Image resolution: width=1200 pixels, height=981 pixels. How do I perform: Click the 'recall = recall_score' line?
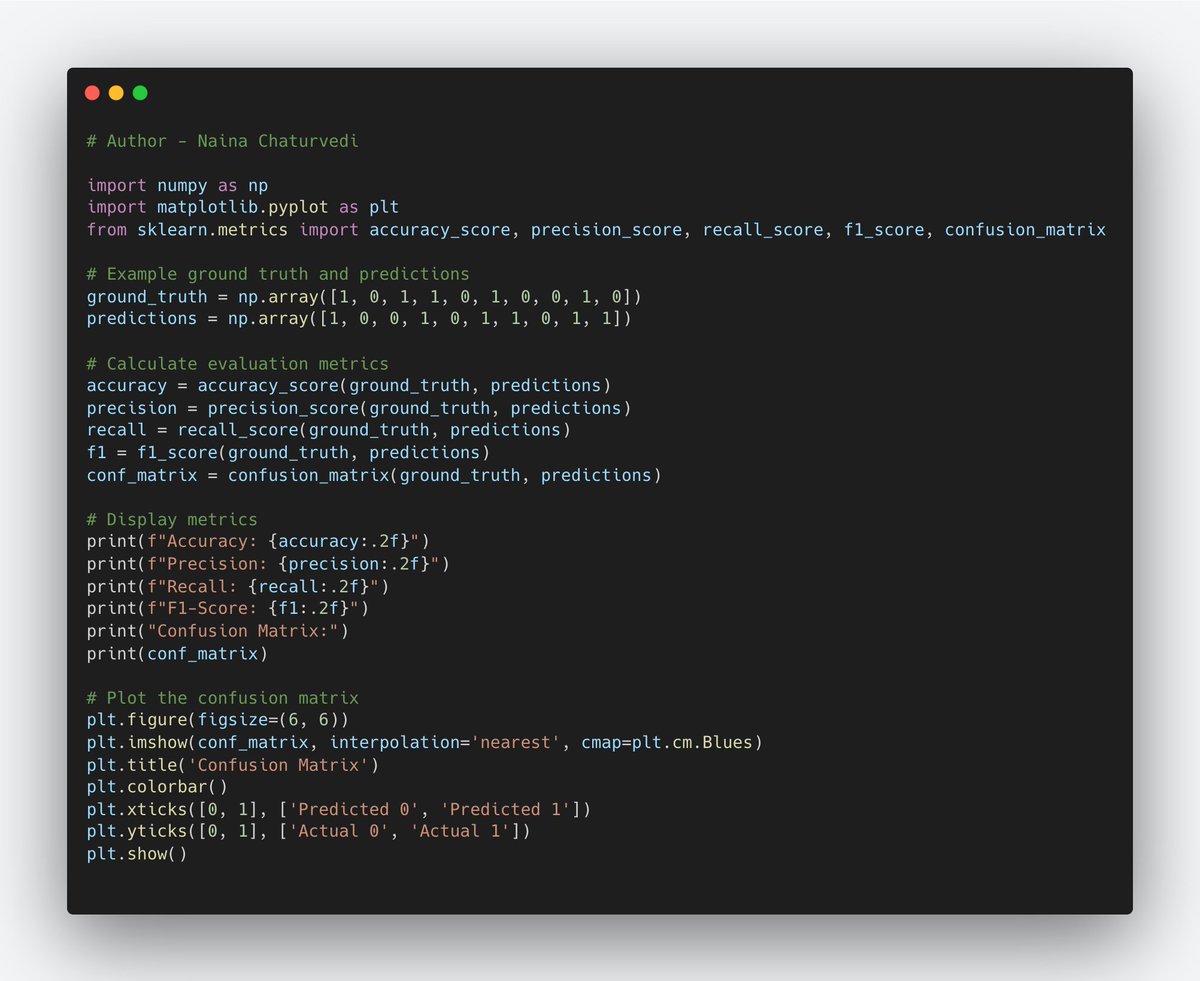pyautogui.click(x=329, y=430)
